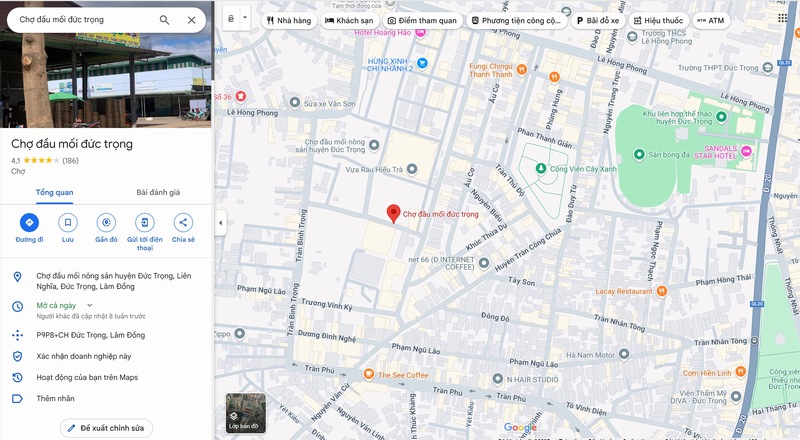Screen dimensions: 800x440
Task: Click the Lưu save bookmark icon
Action: pos(68,223)
